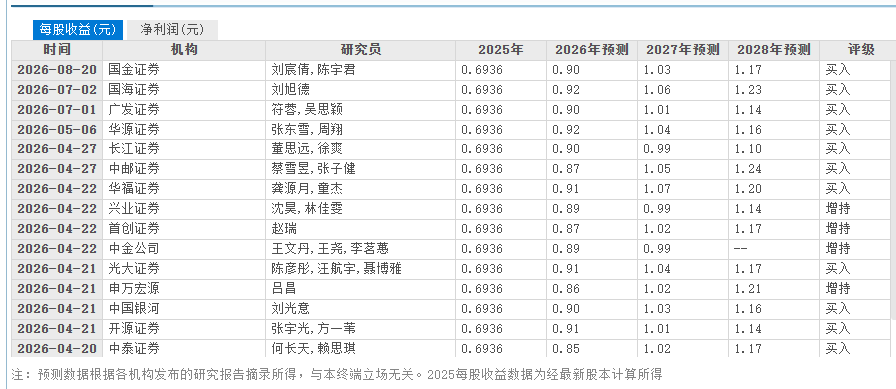896x389 pixels.
Task: Click 中泰证券's 2026 forecast value 0.85
Action: (x=566, y=348)
